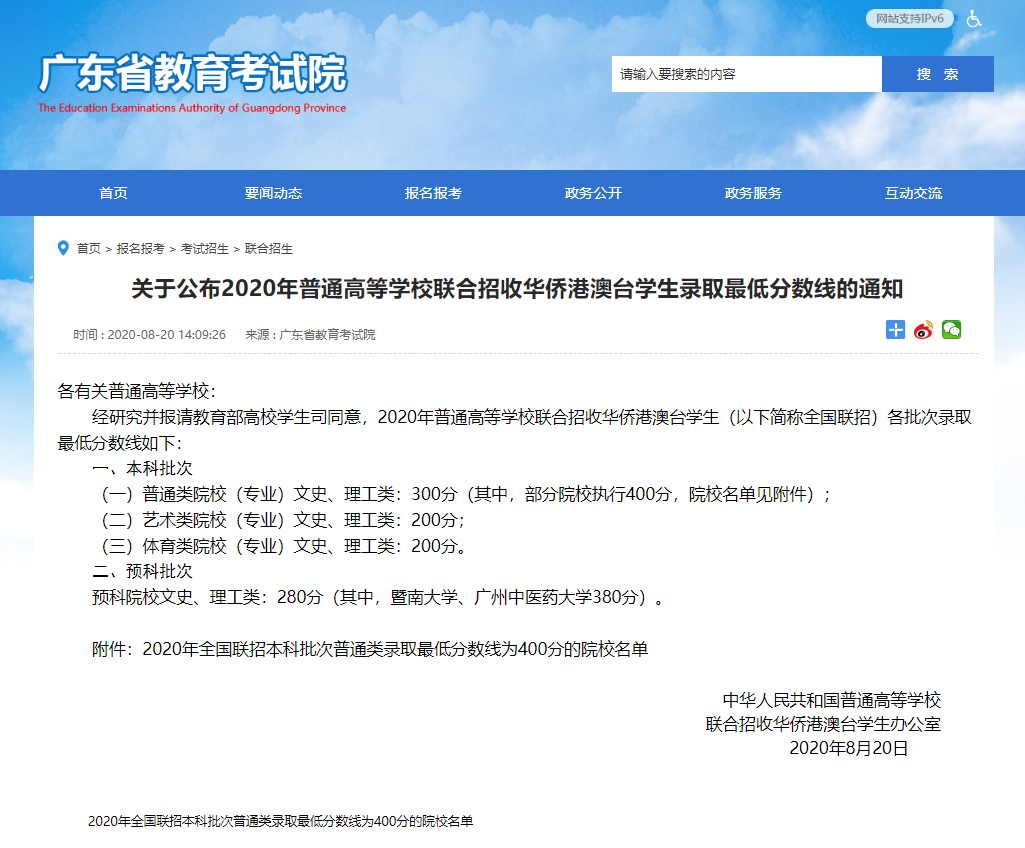Open the 首页 navigation menu item
This screenshot has width=1025, height=848.
pyautogui.click(x=113, y=193)
